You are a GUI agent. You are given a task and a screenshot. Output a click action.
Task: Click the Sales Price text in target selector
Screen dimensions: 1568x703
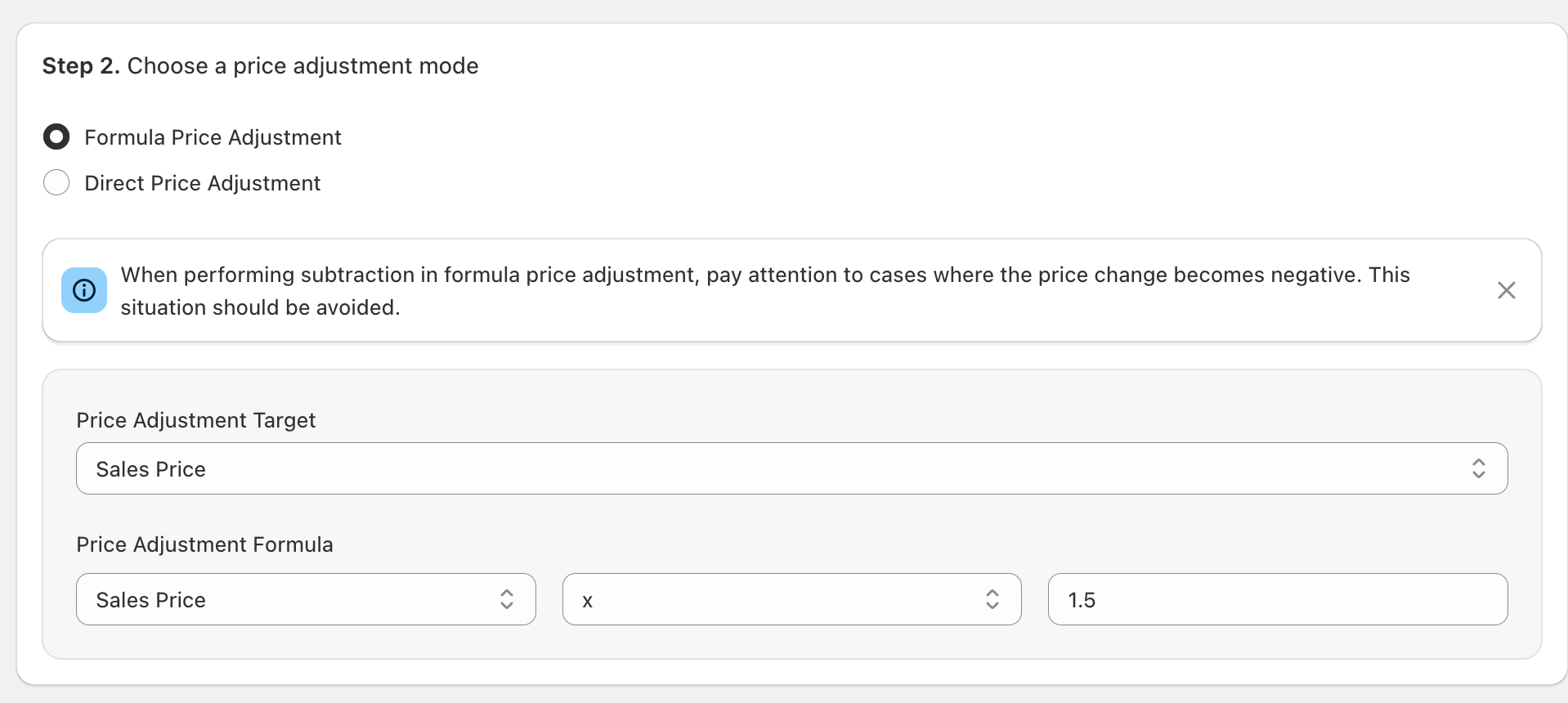(150, 469)
